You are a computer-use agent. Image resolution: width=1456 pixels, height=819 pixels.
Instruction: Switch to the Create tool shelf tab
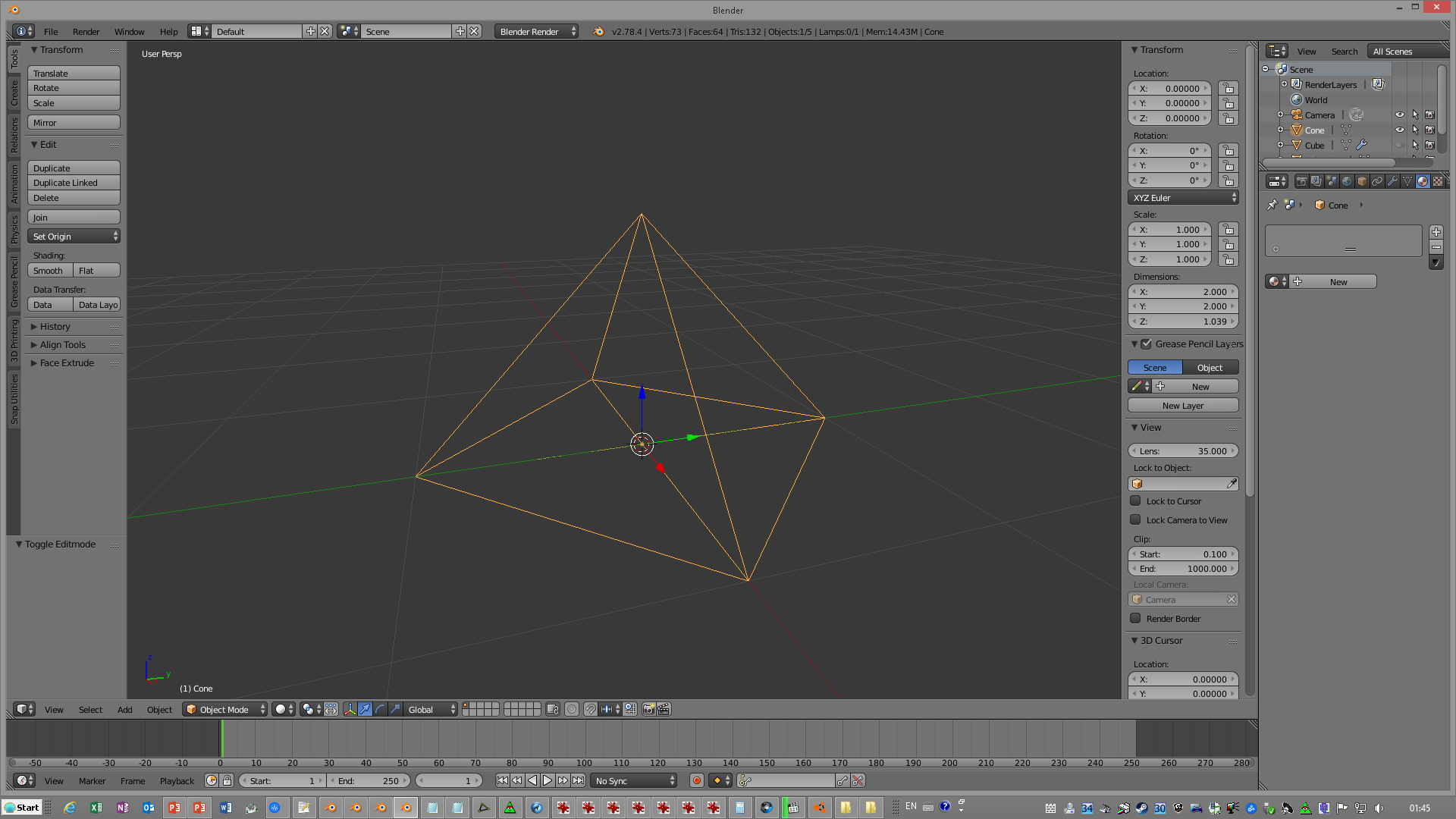coord(14,93)
